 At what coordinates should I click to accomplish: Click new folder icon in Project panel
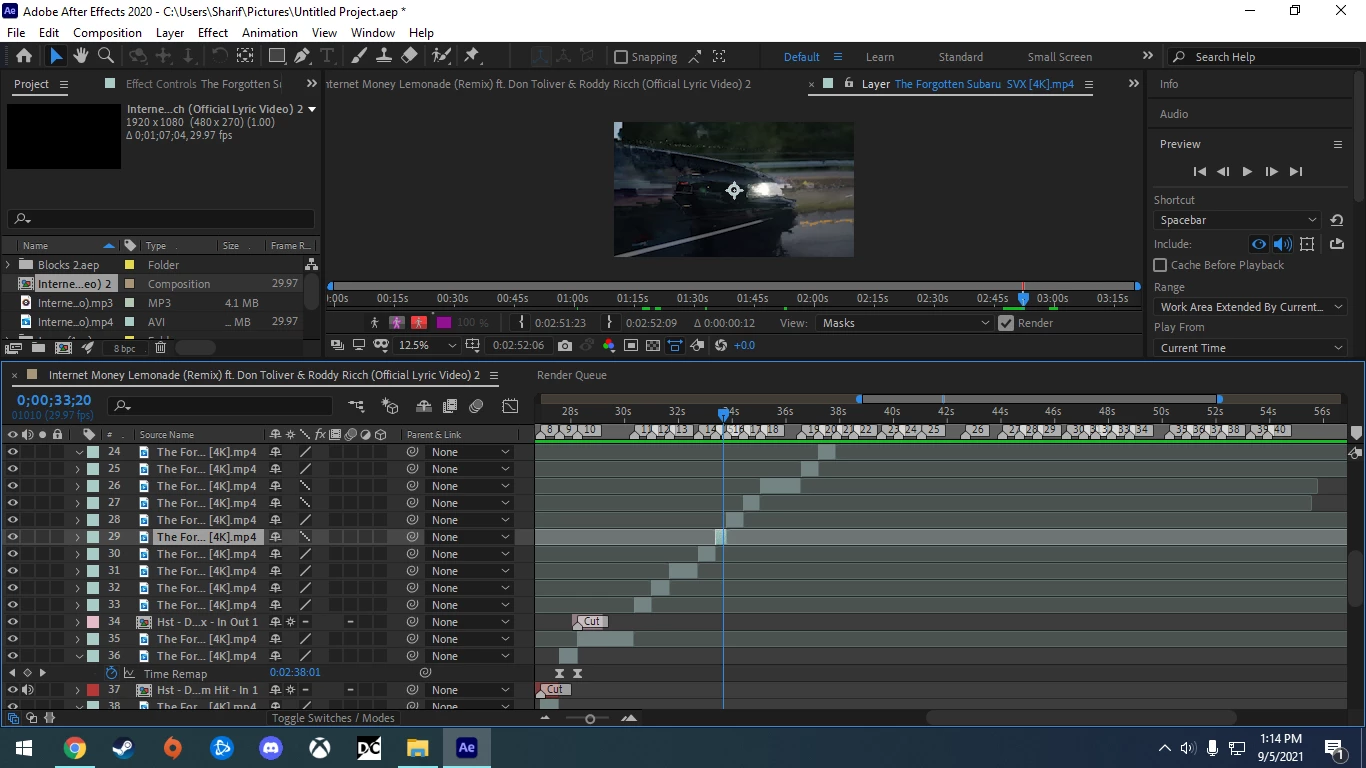tap(38, 348)
